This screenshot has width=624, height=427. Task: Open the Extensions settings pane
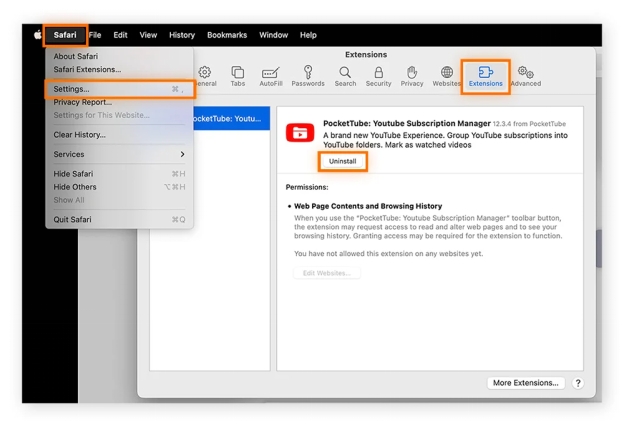pyautogui.click(x=486, y=76)
